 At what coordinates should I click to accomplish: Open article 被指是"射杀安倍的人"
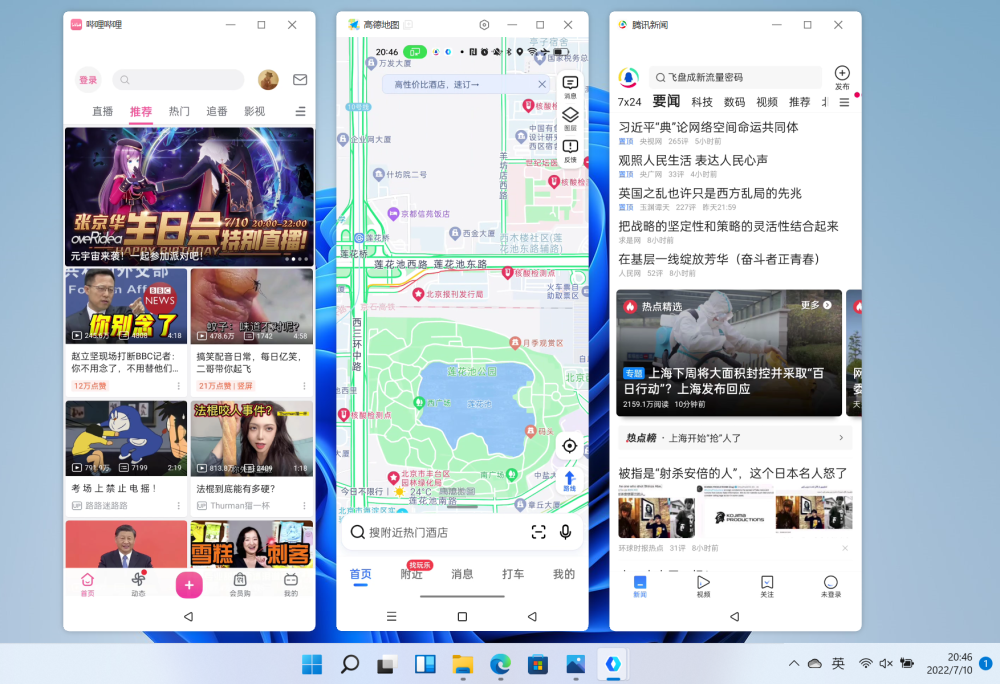(x=733, y=473)
